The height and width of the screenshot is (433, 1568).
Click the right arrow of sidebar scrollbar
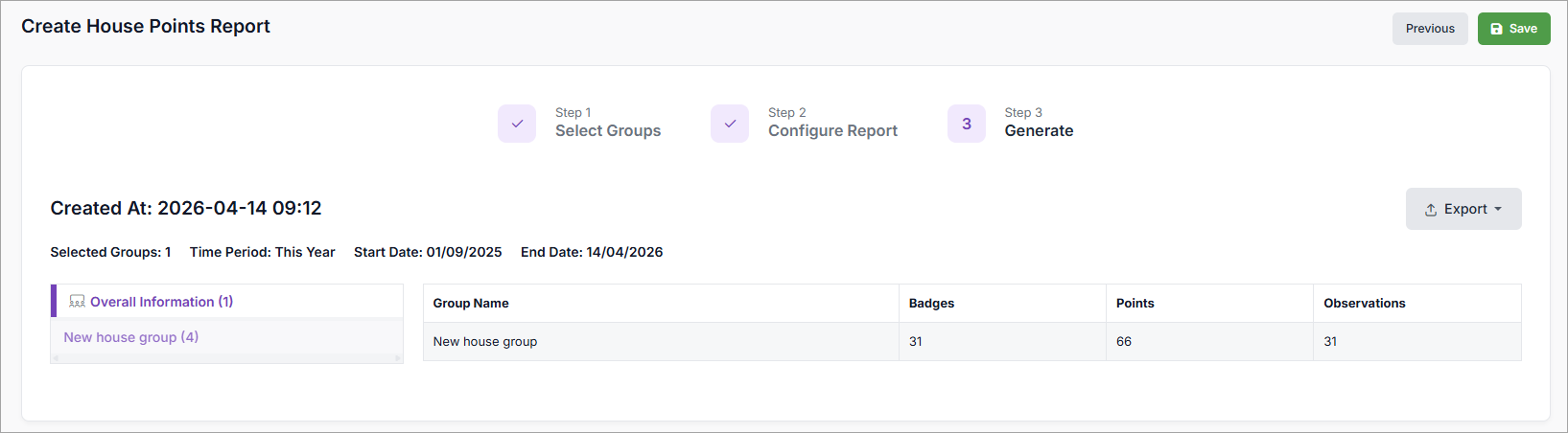398,359
